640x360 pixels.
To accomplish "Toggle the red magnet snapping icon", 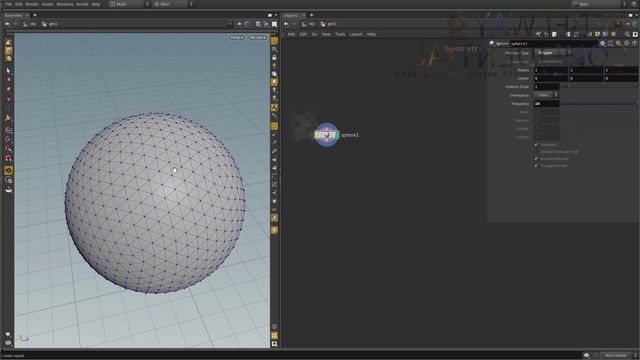I will coord(8,158).
